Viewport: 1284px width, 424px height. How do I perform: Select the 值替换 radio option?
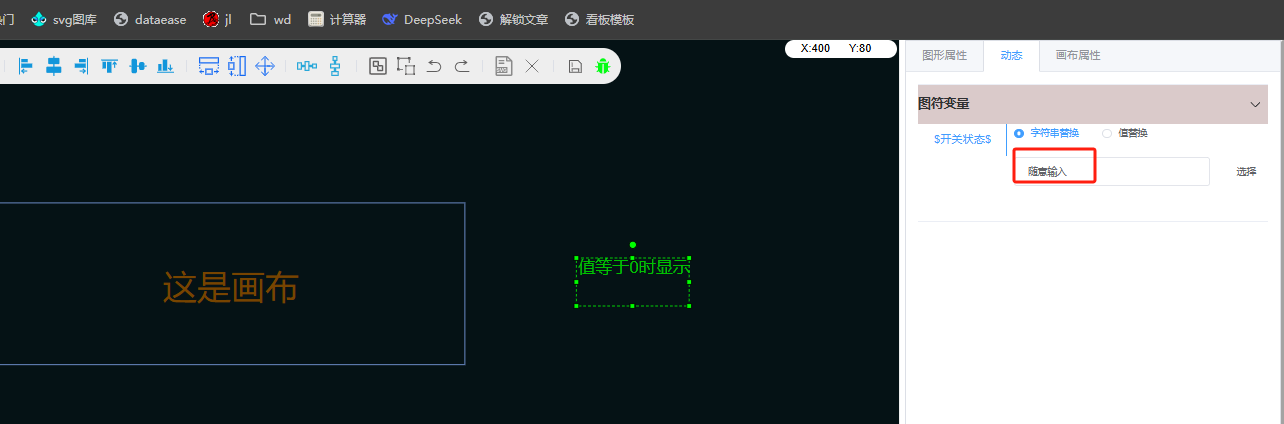click(1125, 133)
